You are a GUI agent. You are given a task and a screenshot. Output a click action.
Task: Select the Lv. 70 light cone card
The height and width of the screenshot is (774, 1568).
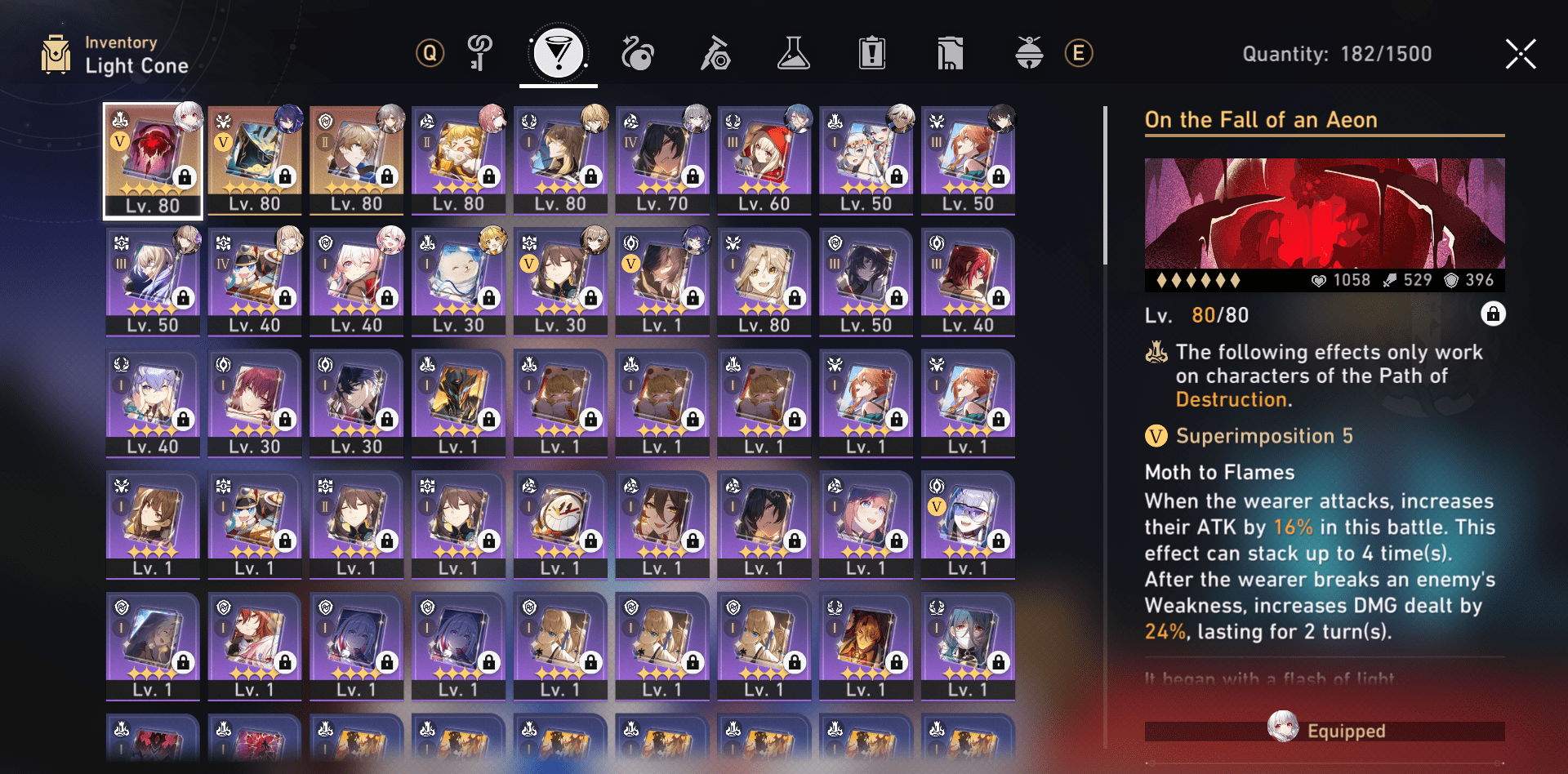point(662,161)
